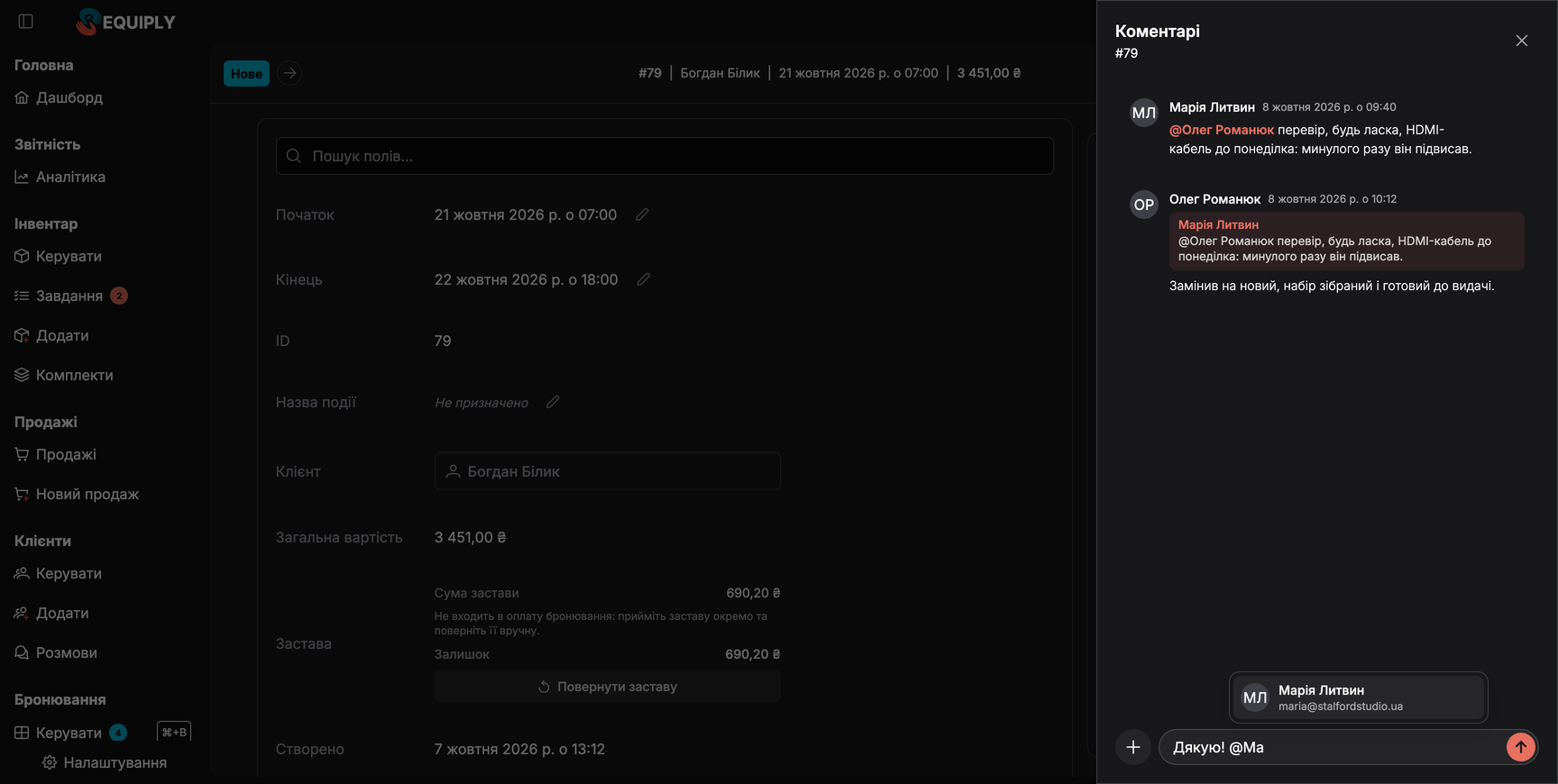Open Дашборд in sidebar
Viewport: 1558px width, 784px height.
[59, 97]
